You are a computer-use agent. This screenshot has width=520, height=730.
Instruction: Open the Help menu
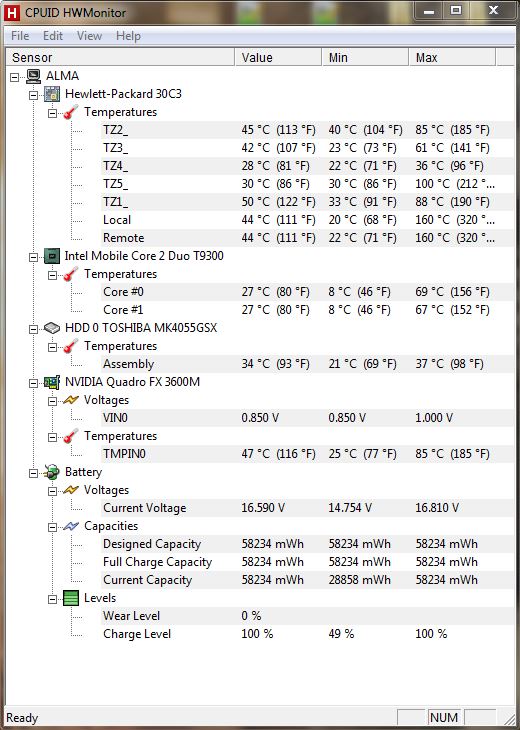click(x=128, y=36)
